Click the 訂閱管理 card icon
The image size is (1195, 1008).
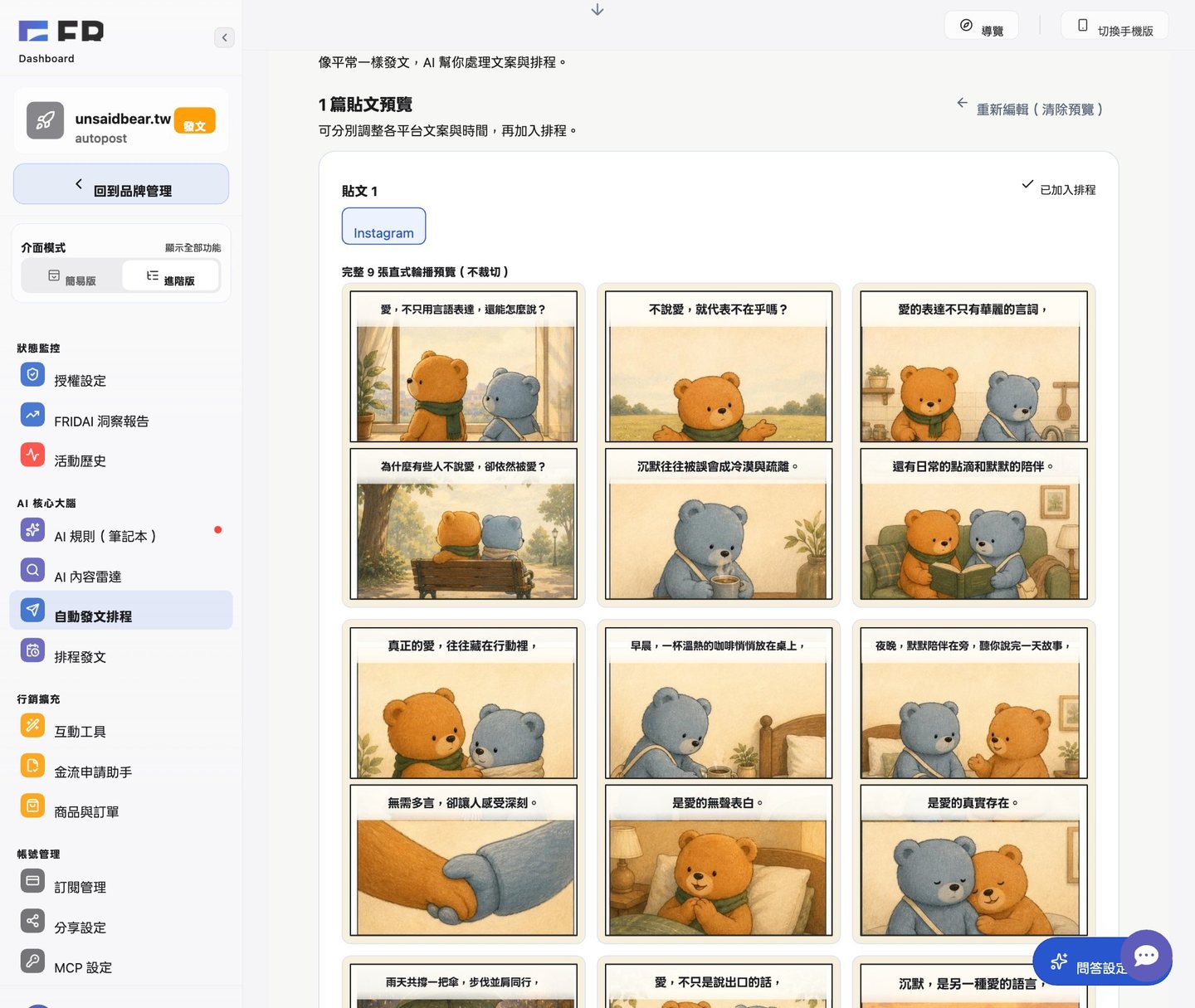click(32, 880)
